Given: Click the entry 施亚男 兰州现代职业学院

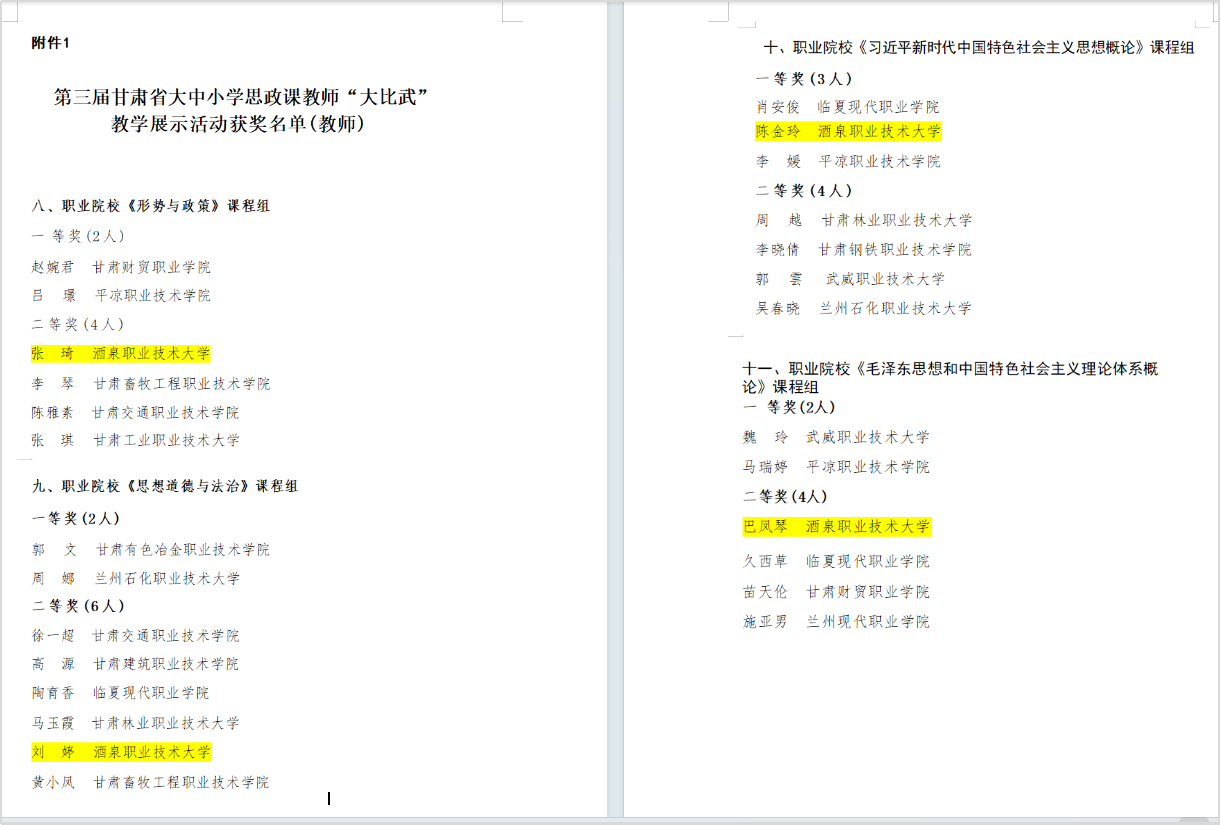Looking at the screenshot, I should coord(836,621).
